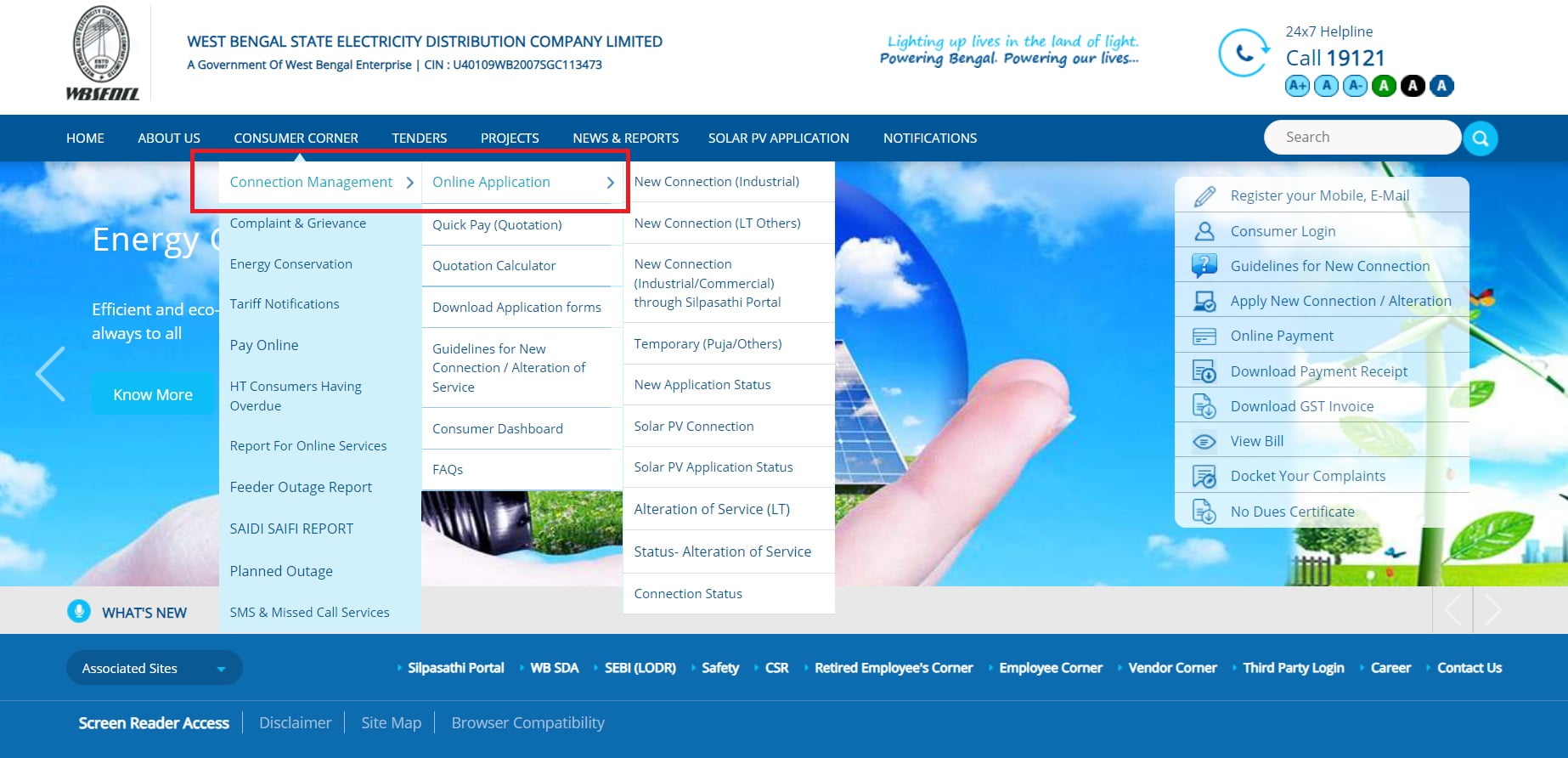
Task: Click the question-mark icon for Guidelines for New Connection
Action: coord(1204,266)
